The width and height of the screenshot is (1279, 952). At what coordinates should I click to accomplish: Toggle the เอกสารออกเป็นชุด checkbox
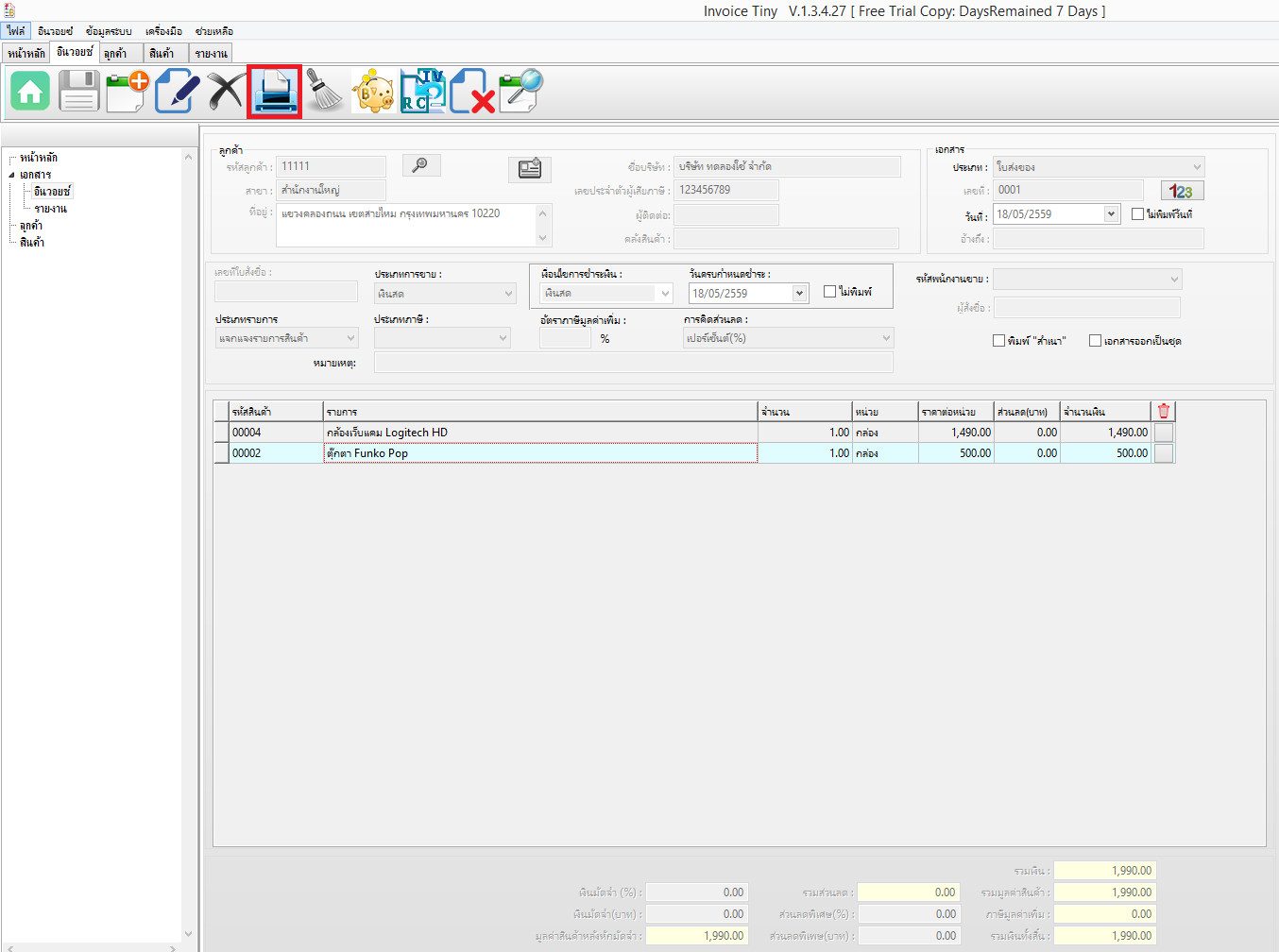(1095, 341)
